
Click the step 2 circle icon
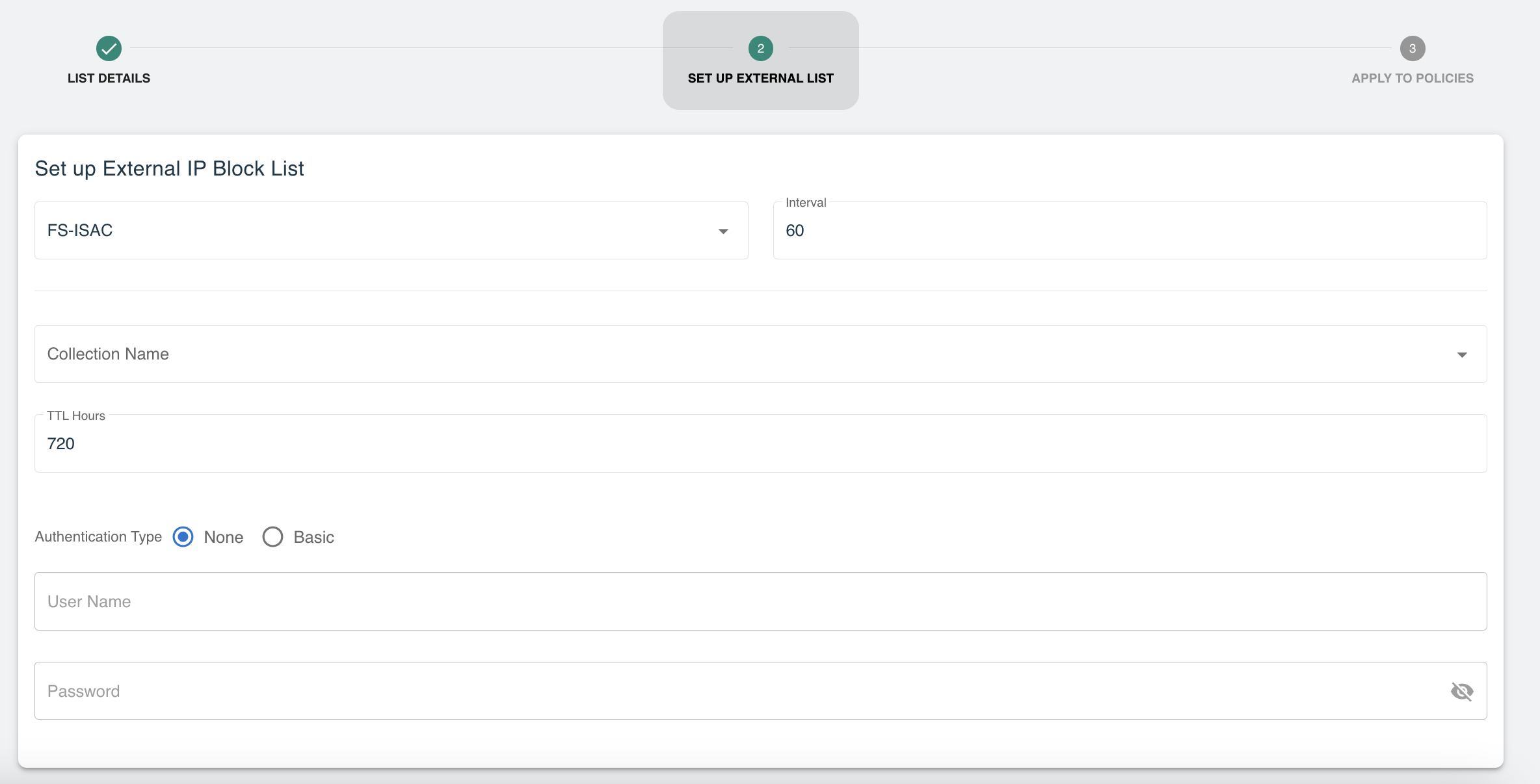click(x=760, y=48)
